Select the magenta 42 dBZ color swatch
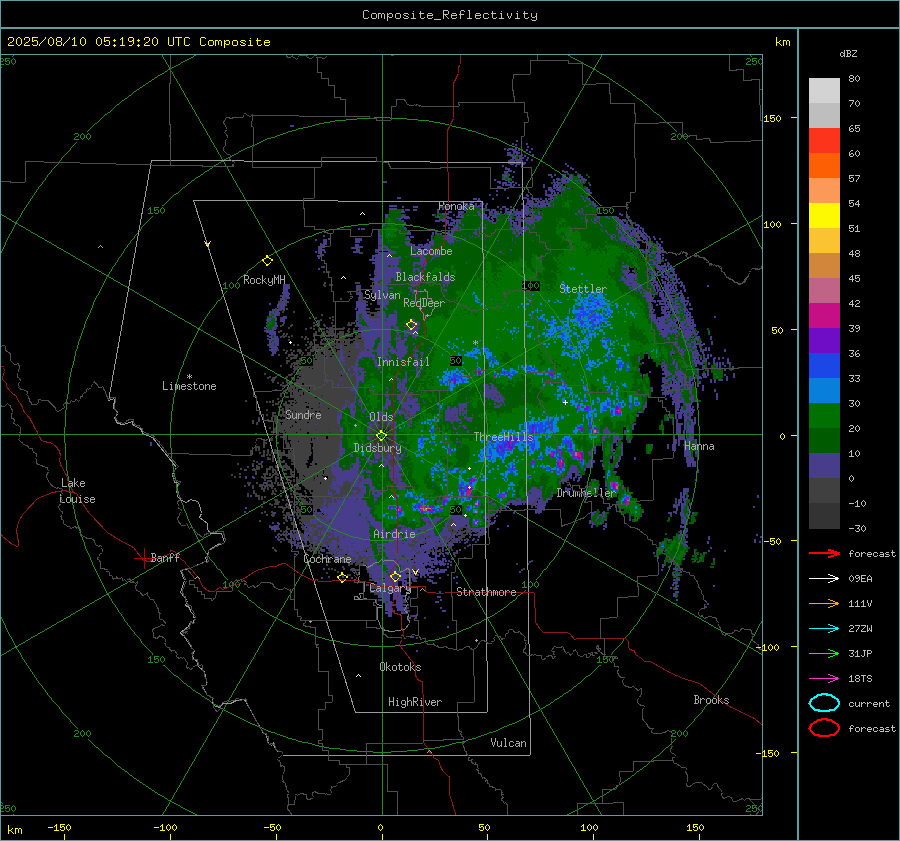 coord(824,315)
